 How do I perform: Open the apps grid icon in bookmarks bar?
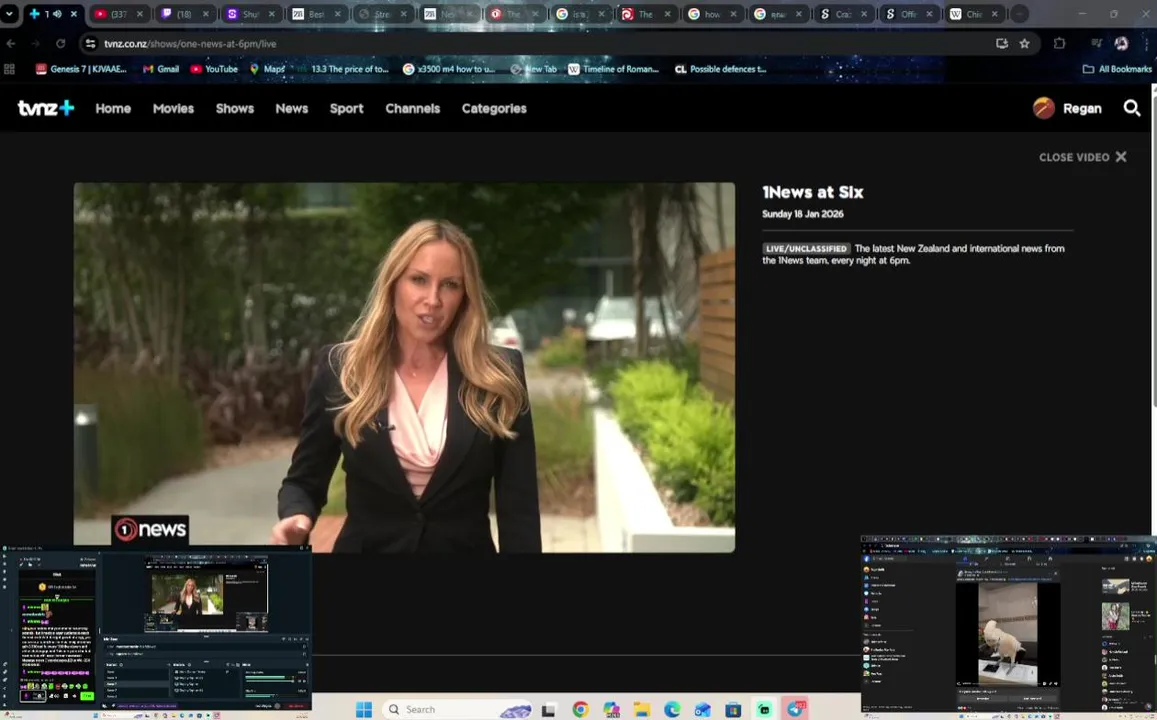click(10, 69)
